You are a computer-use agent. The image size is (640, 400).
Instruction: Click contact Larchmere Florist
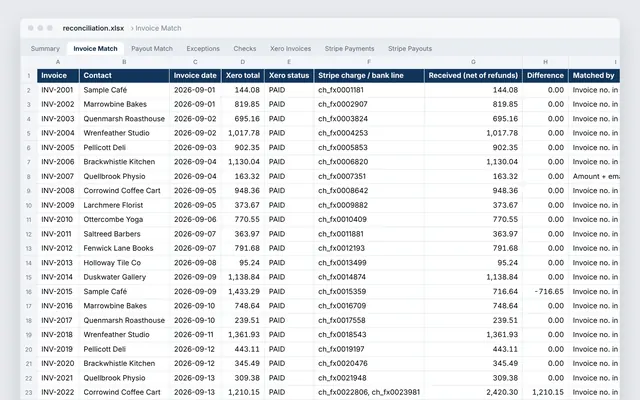pos(124,205)
